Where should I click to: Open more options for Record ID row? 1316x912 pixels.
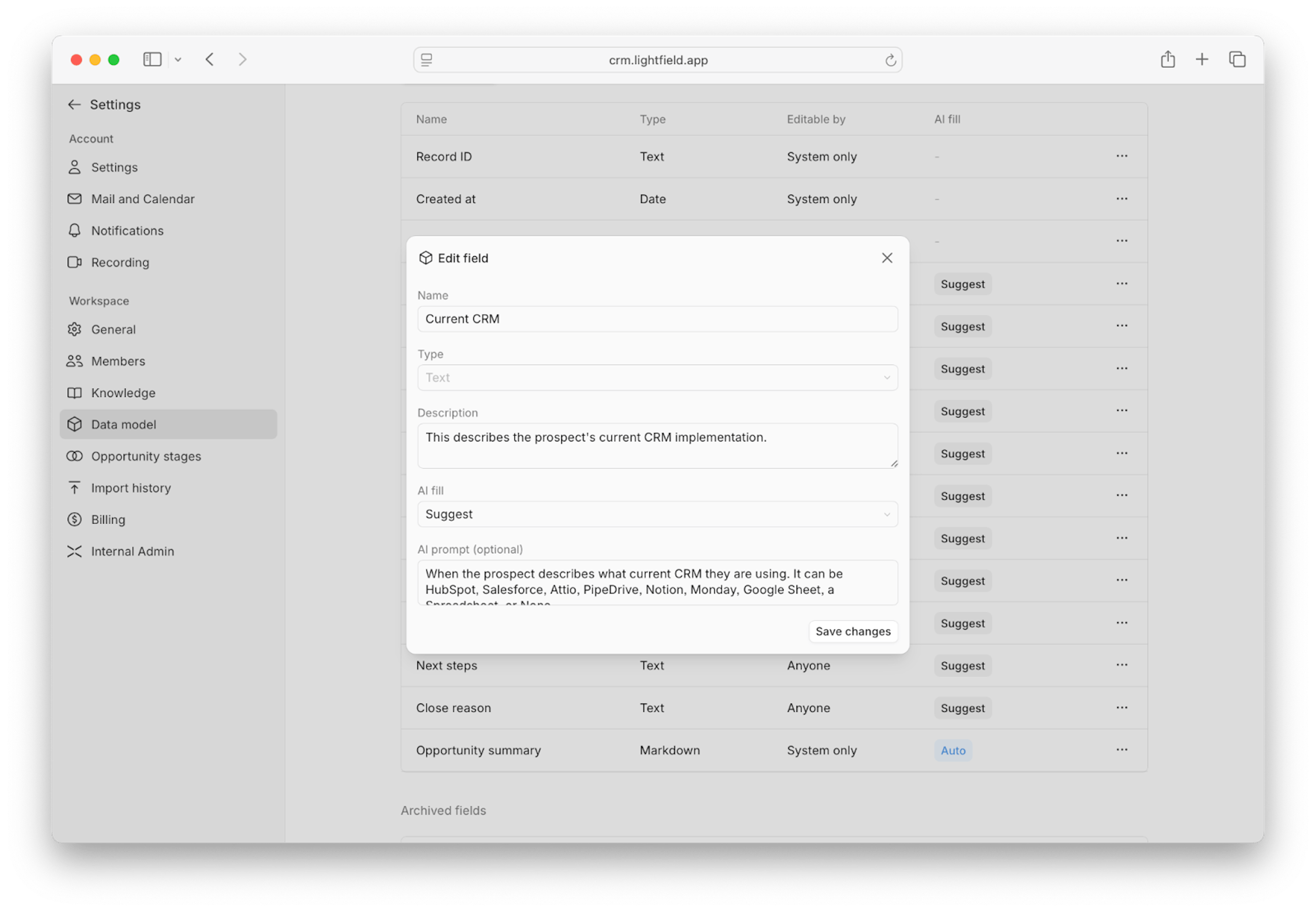coord(1122,156)
